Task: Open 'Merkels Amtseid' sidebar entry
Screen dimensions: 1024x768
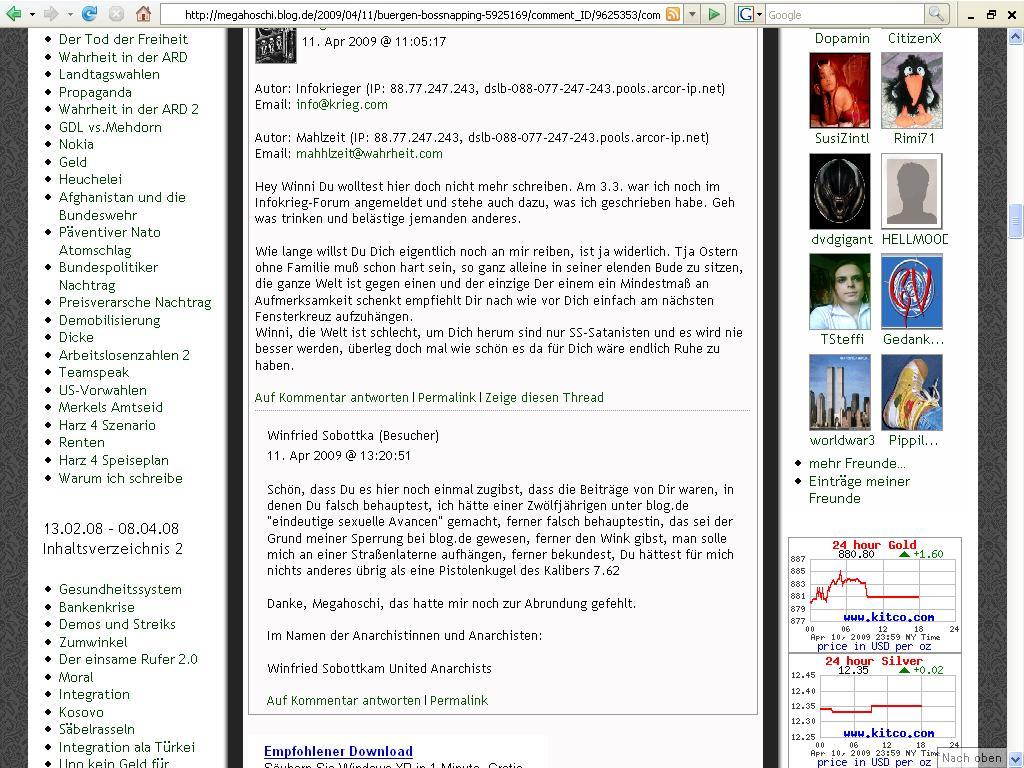Action: (111, 407)
